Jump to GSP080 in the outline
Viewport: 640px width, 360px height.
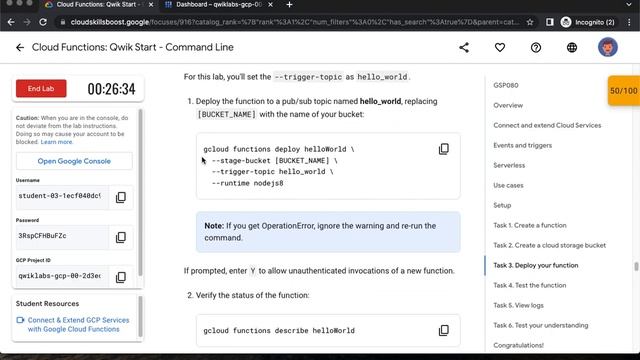pyautogui.click(x=506, y=85)
